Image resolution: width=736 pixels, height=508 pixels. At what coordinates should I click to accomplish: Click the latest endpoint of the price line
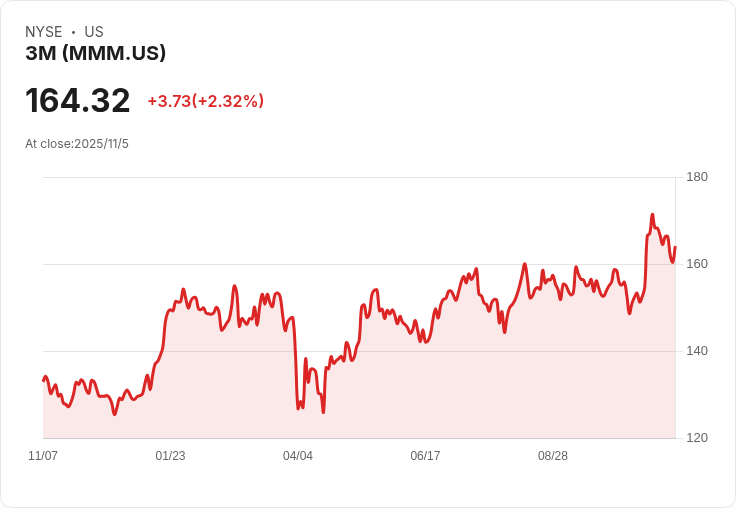675,247
